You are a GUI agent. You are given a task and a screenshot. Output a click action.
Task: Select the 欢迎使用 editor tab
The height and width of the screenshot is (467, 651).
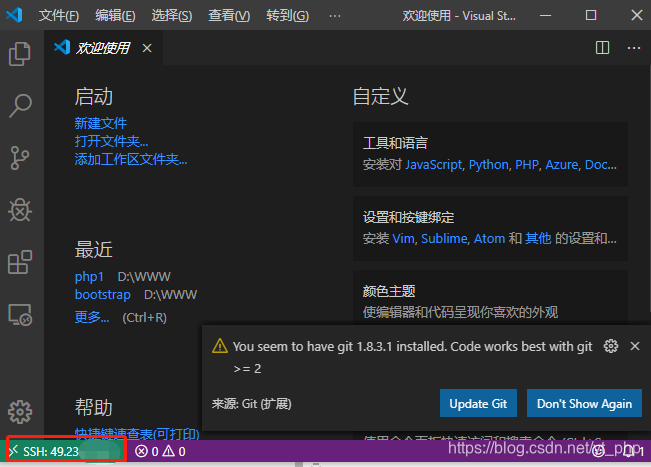coord(103,48)
